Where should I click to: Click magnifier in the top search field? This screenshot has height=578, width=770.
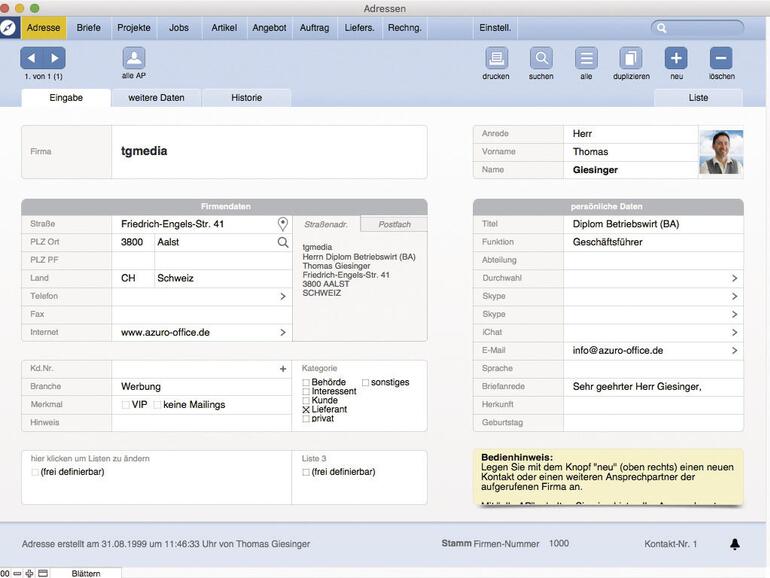tap(661, 28)
